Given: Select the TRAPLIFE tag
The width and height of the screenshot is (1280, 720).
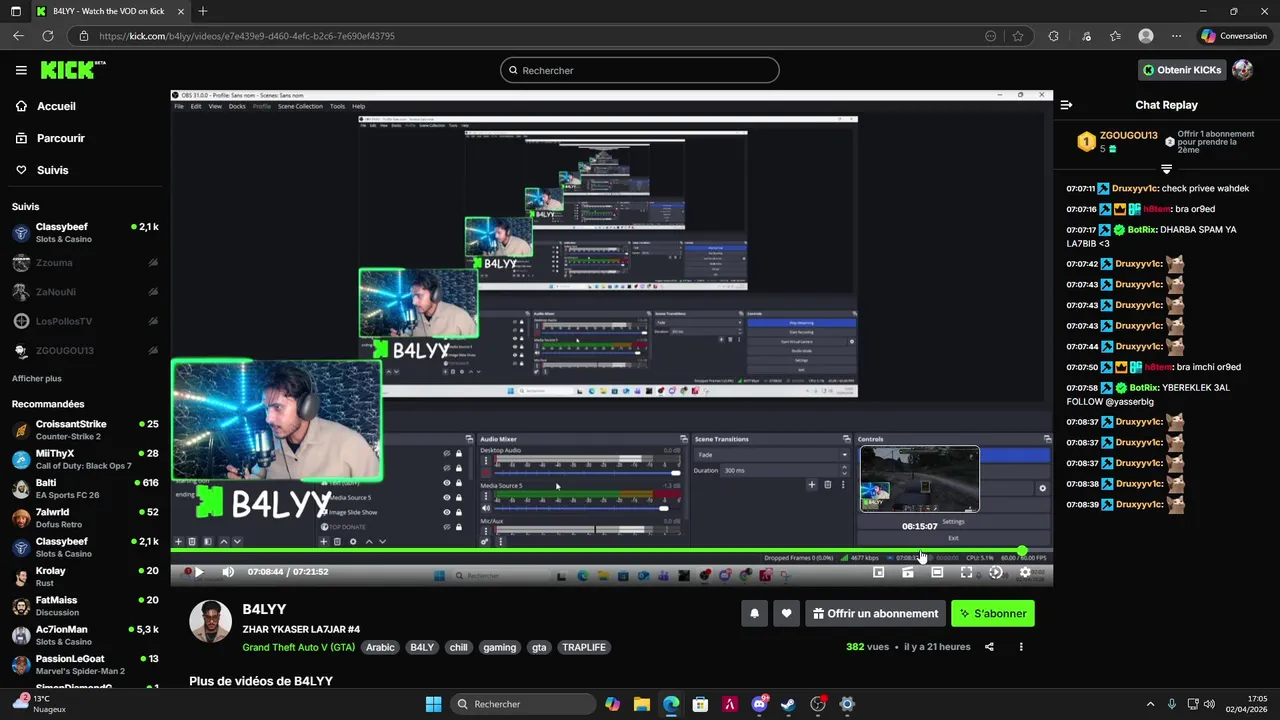Looking at the screenshot, I should tap(584, 648).
